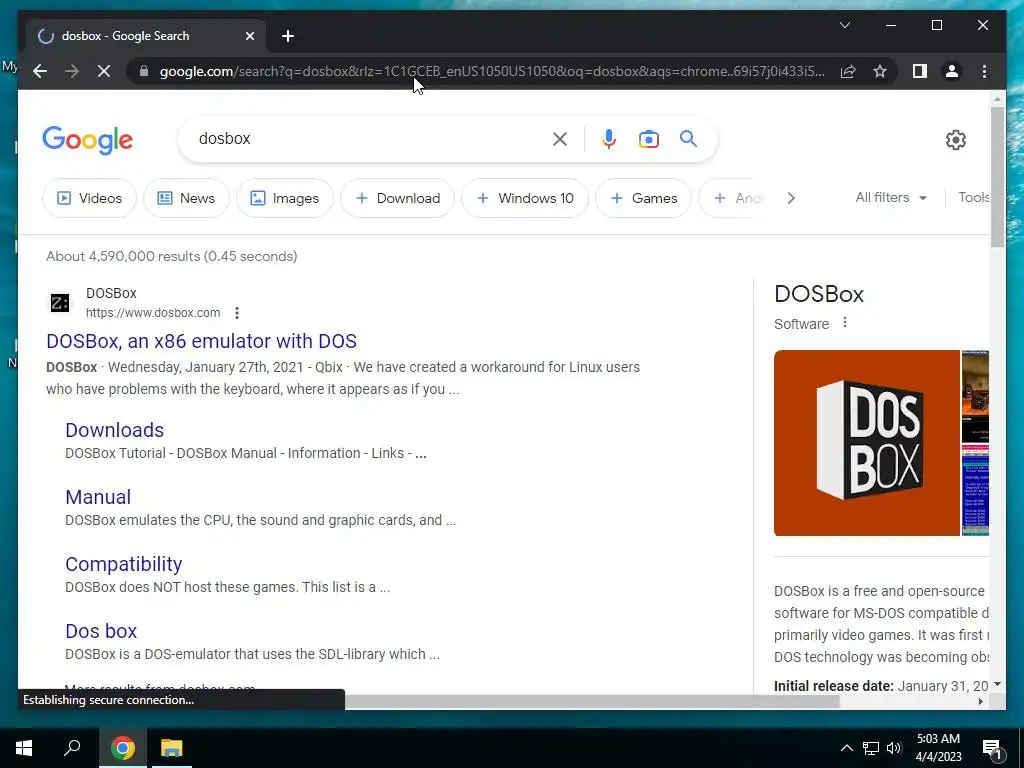Open tab search chevron in title bar
Screen dimensions: 1024x768
tap(844, 25)
